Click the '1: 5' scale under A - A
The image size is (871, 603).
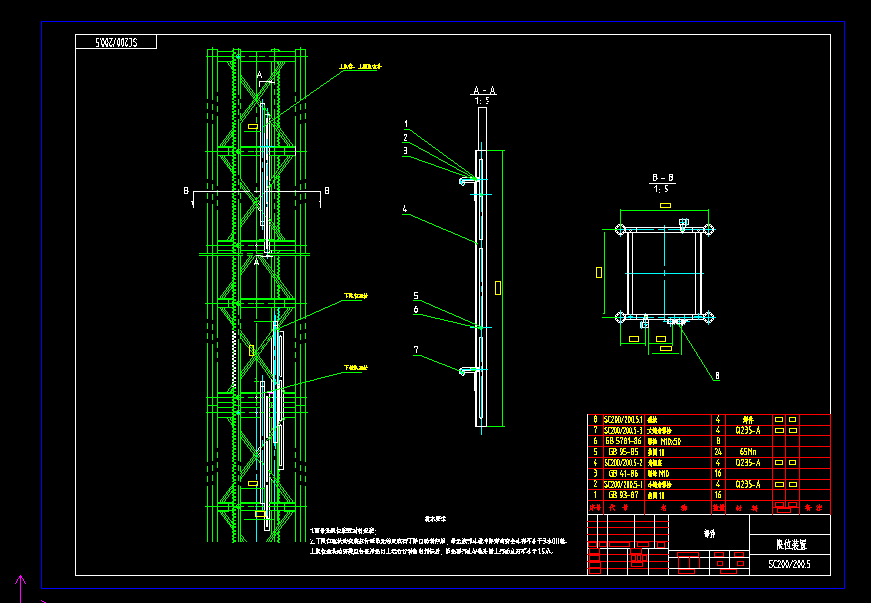483,100
